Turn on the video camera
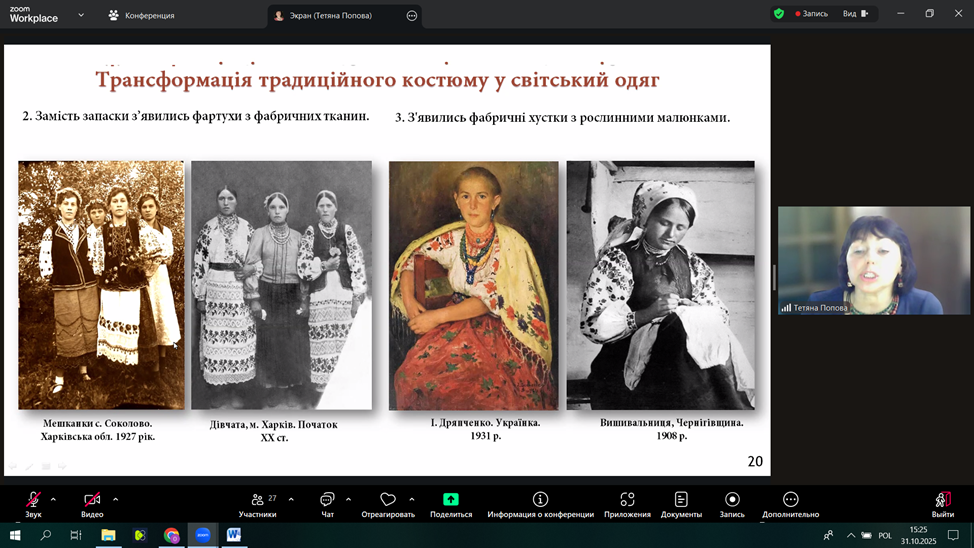 tap(92, 504)
